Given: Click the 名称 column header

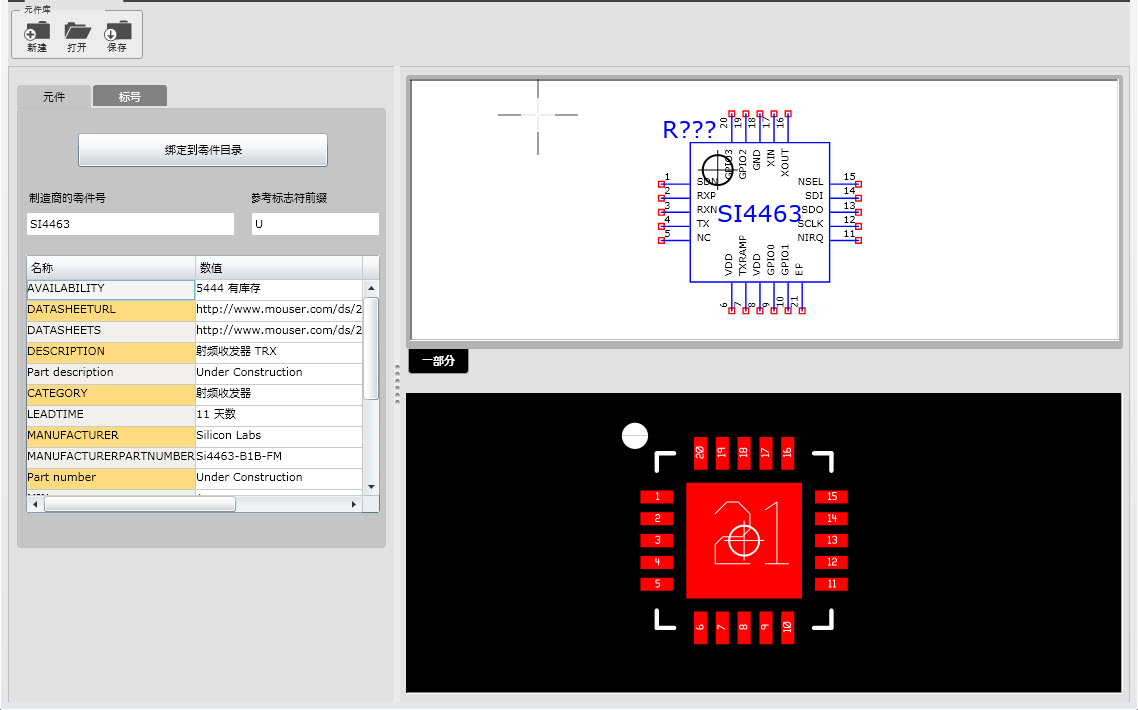Looking at the screenshot, I should [x=111, y=268].
